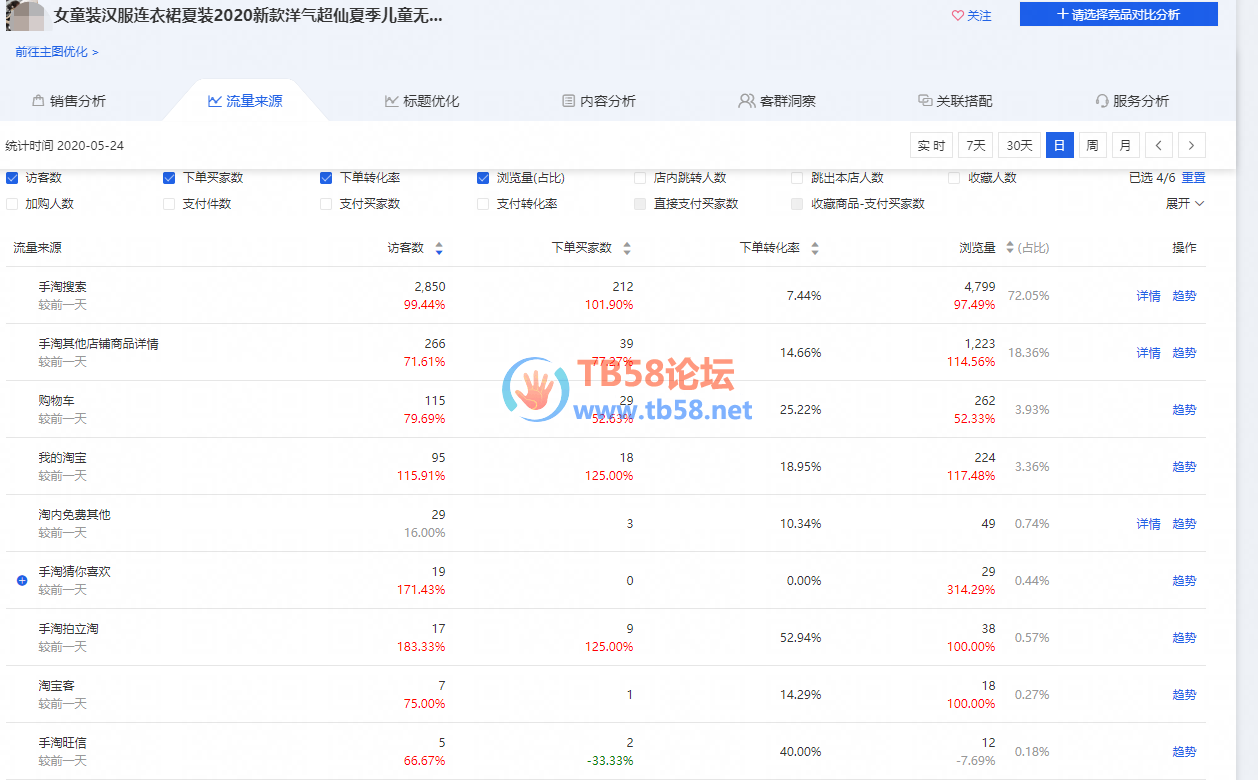Screen dimensions: 1258x780
Task: Go to next date with right chevron
Action: click(1191, 145)
